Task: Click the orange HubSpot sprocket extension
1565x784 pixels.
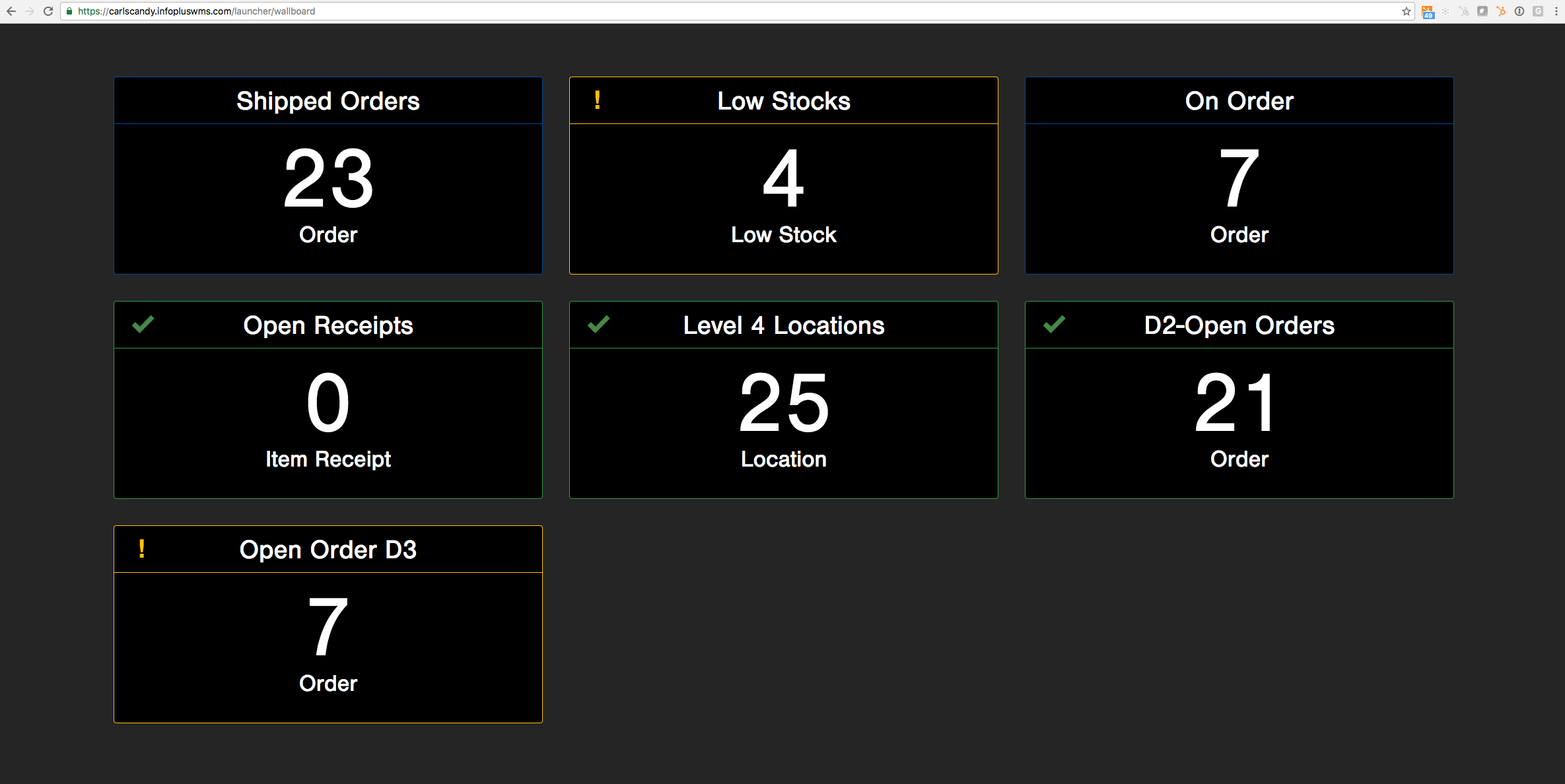Action: (x=1501, y=11)
